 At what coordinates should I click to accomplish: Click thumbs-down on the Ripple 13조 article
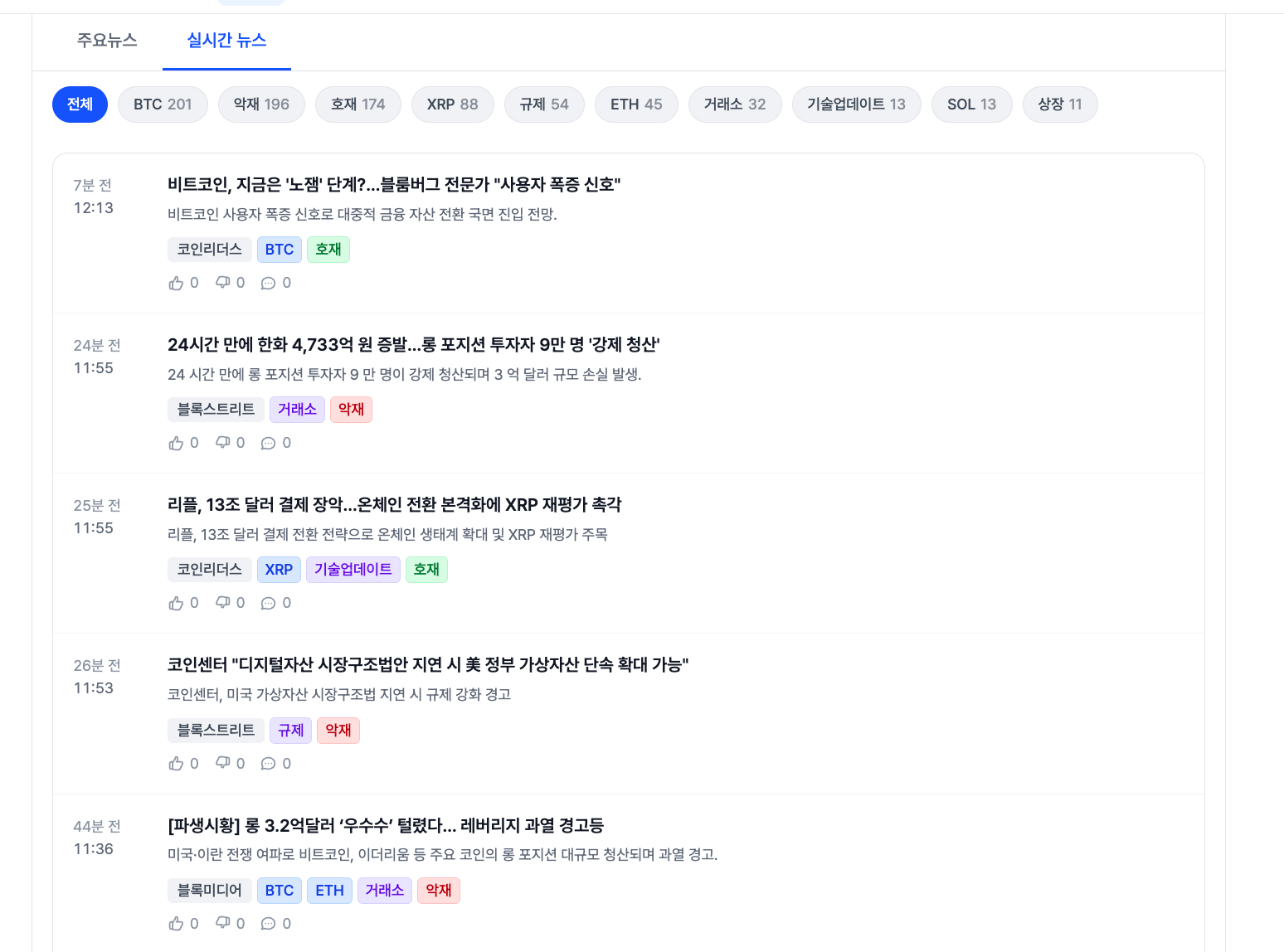pos(222,603)
